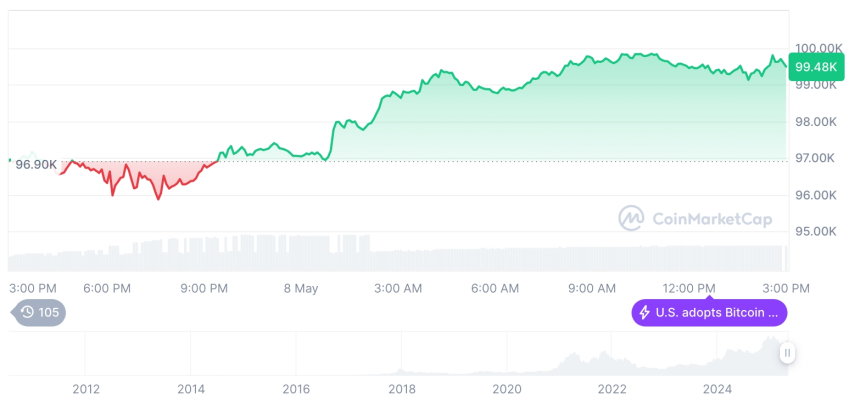The width and height of the screenshot is (860, 401).
Task: Click the 95.00K price axis label
Action: (816, 231)
